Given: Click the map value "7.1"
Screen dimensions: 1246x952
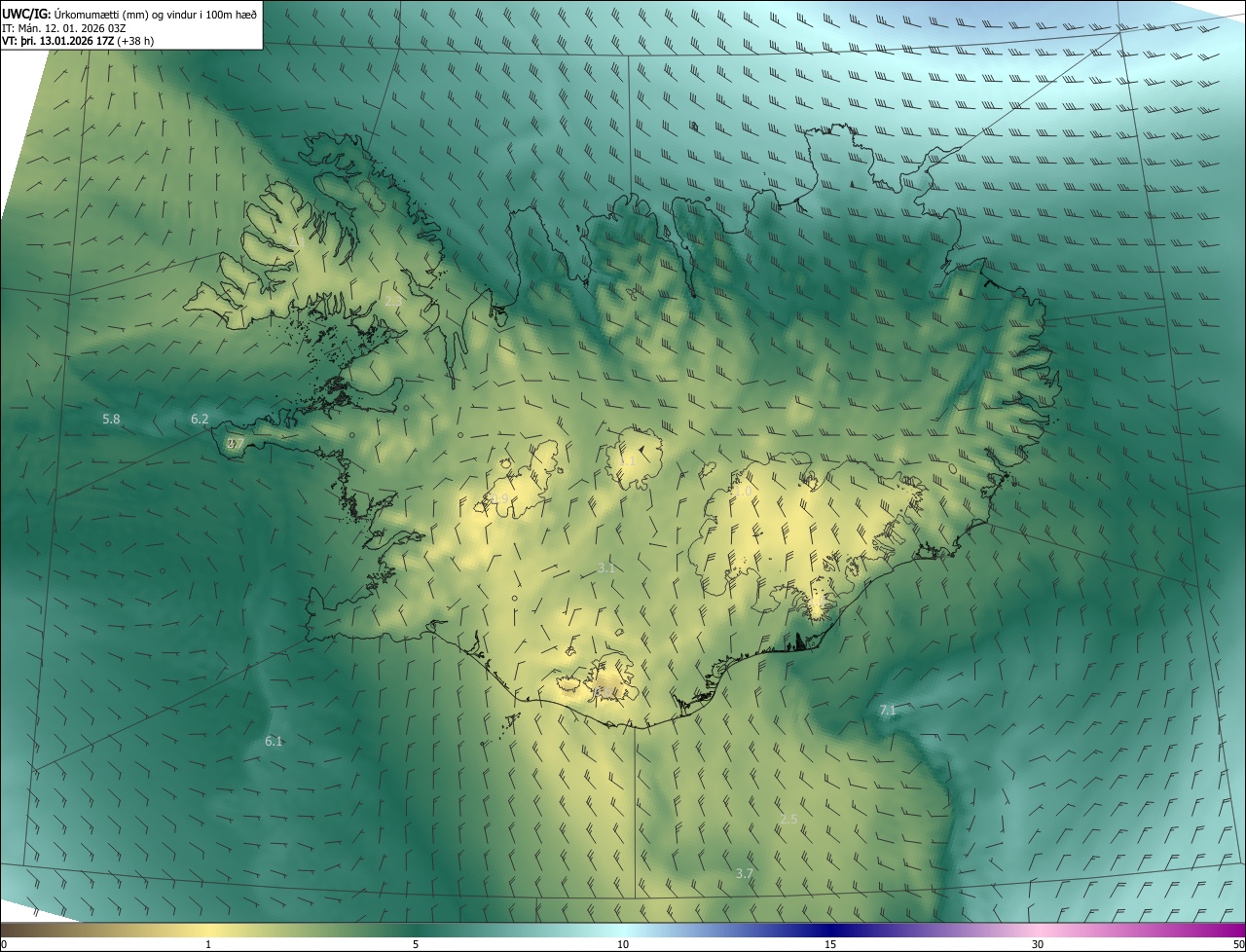Looking at the screenshot, I should coord(888,711).
